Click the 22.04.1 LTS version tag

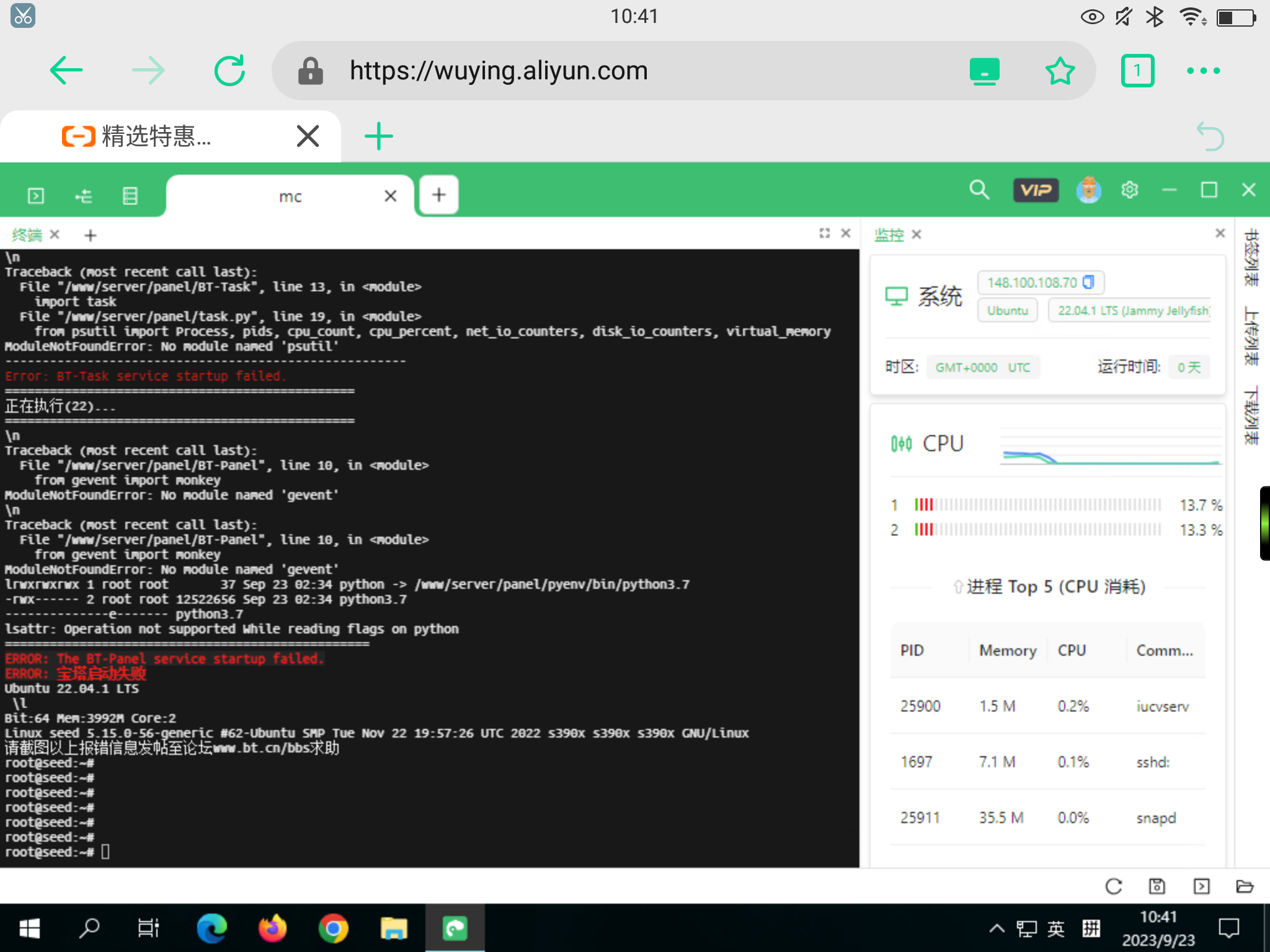(1130, 311)
